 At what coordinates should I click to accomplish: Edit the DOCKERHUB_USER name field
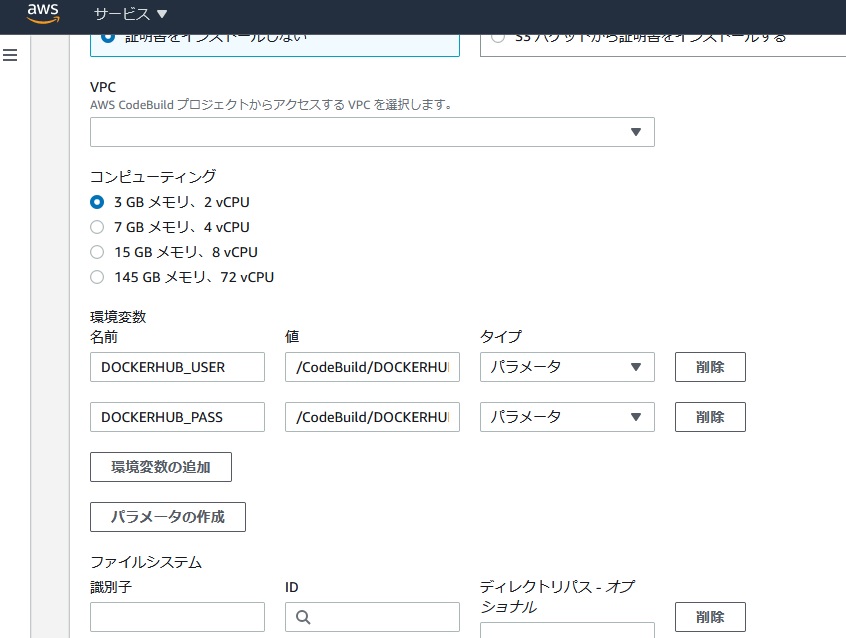click(178, 367)
